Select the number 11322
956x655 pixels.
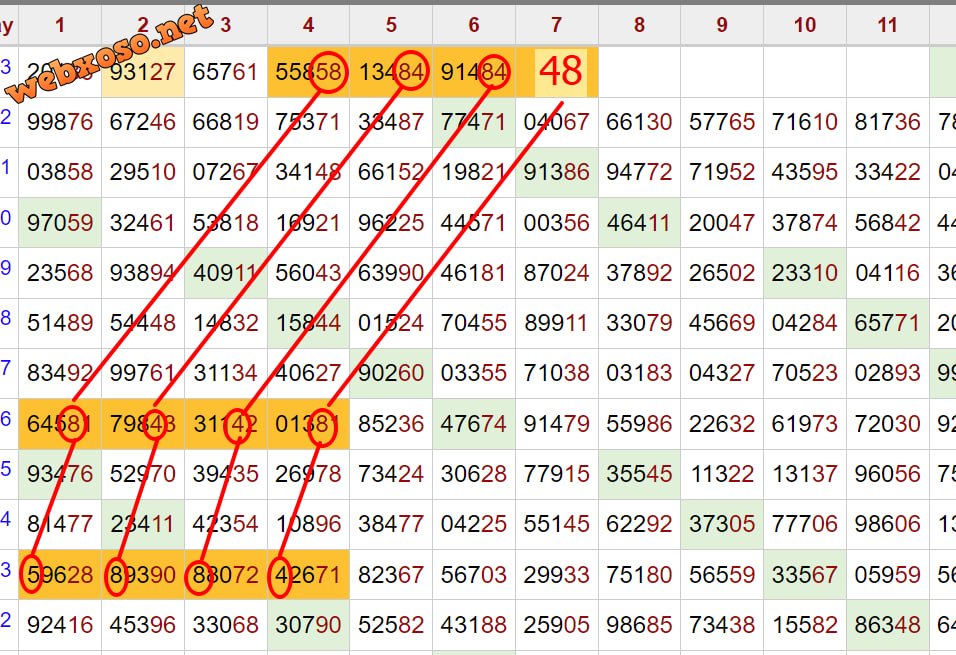click(722, 474)
